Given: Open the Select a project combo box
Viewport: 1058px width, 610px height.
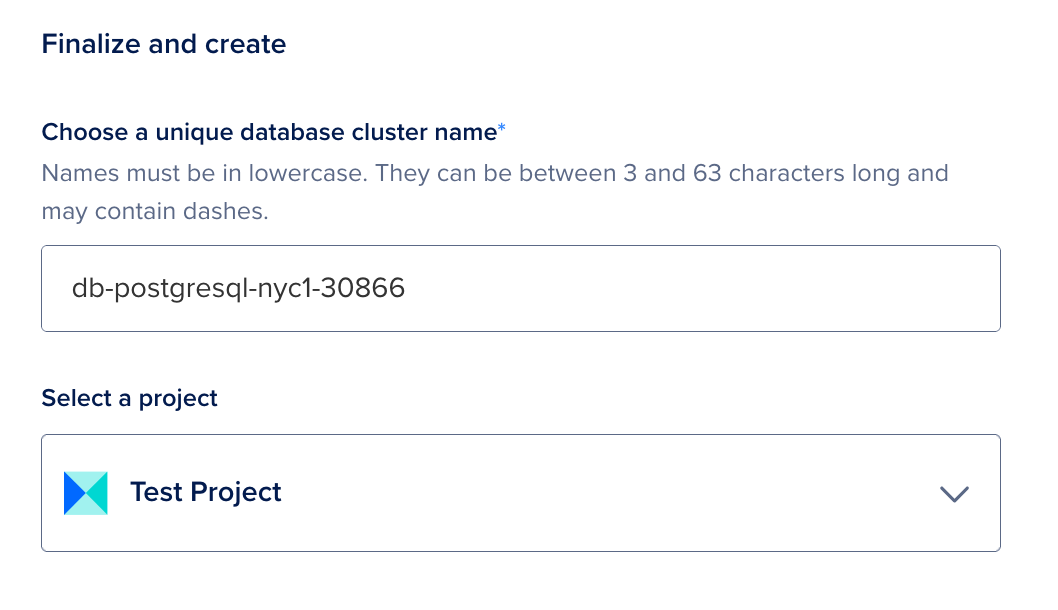Looking at the screenshot, I should click(520, 493).
